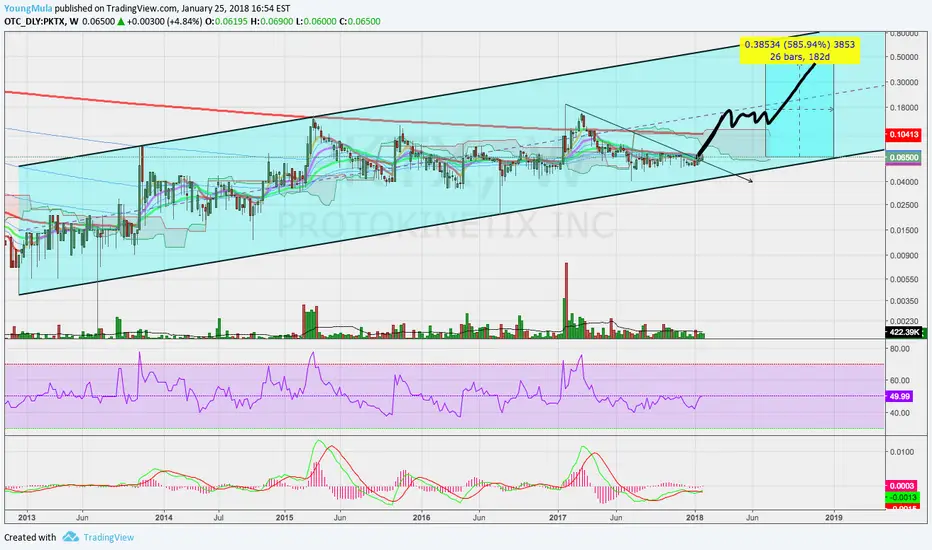The image size is (932, 550).
Task: Click the 0.01500 price axis label
Action: pyautogui.click(x=903, y=230)
